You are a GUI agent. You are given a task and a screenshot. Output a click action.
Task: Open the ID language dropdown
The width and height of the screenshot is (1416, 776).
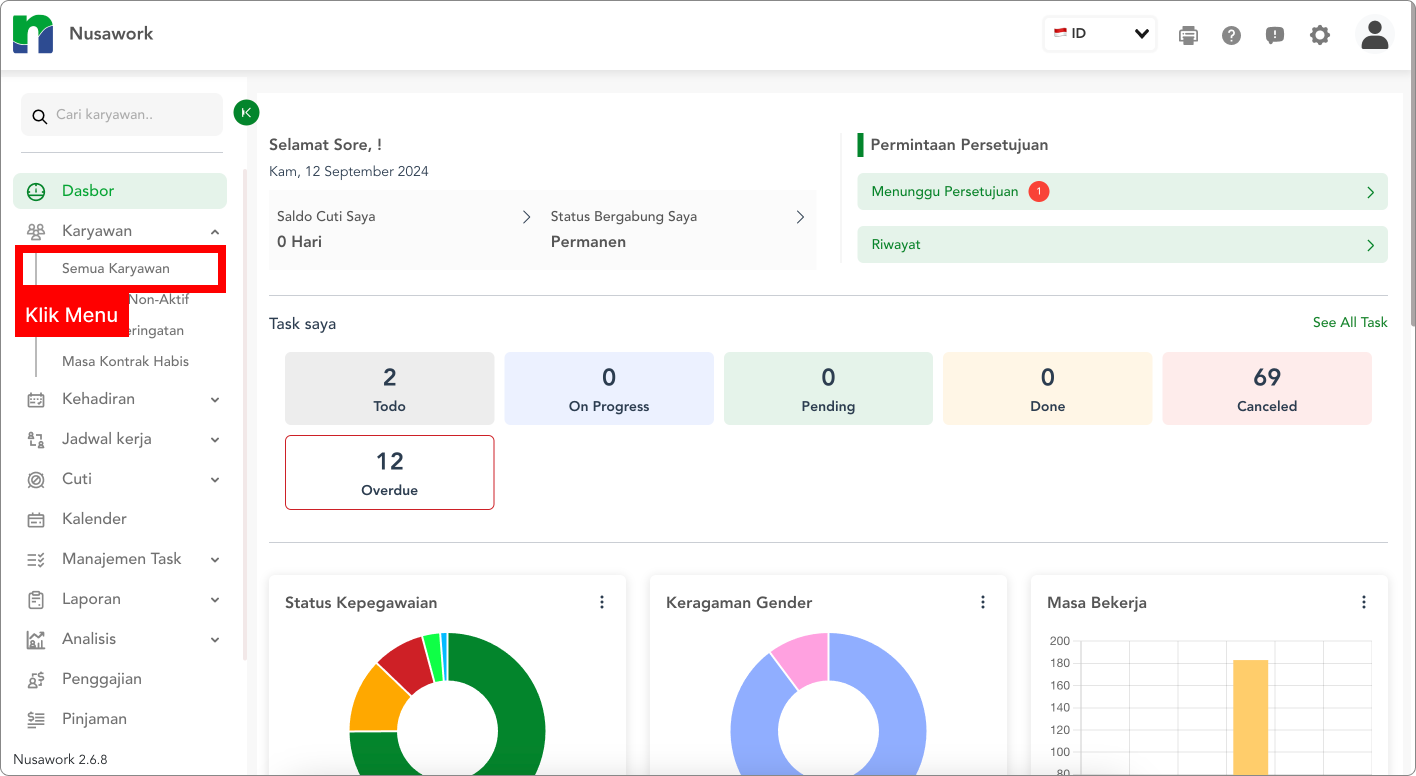coord(1099,34)
